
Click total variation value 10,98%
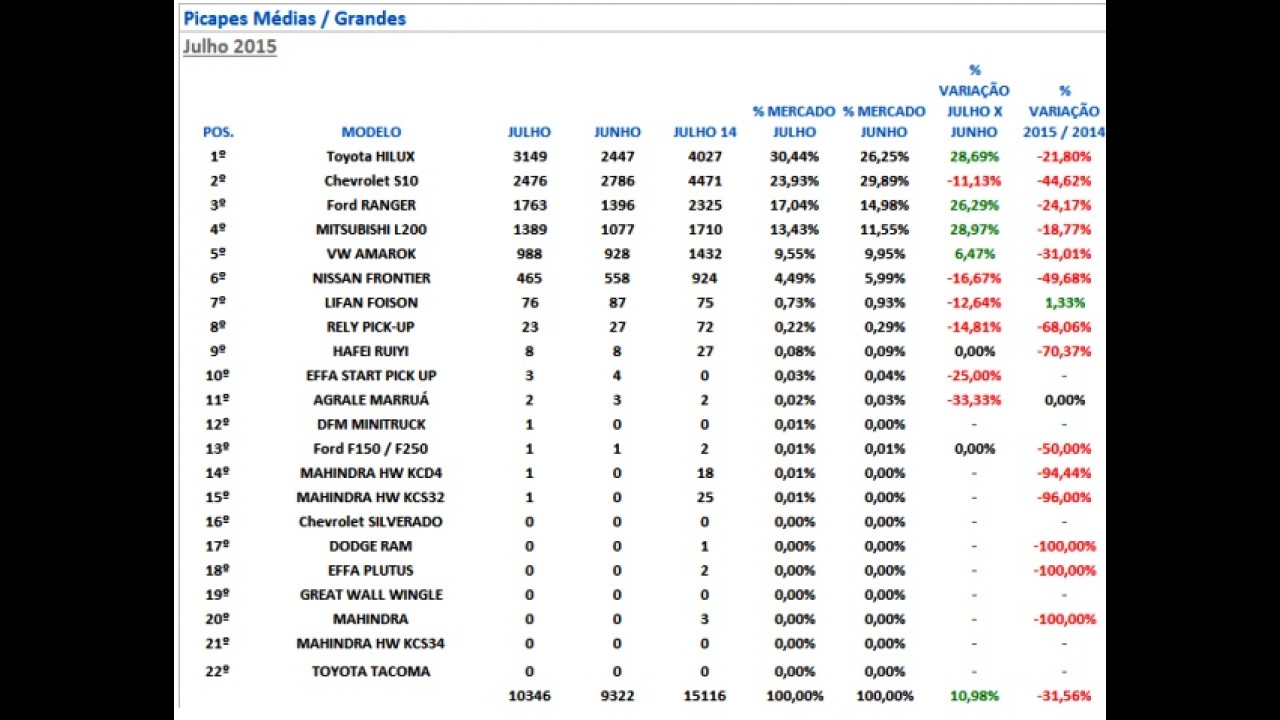pyautogui.click(x=974, y=696)
